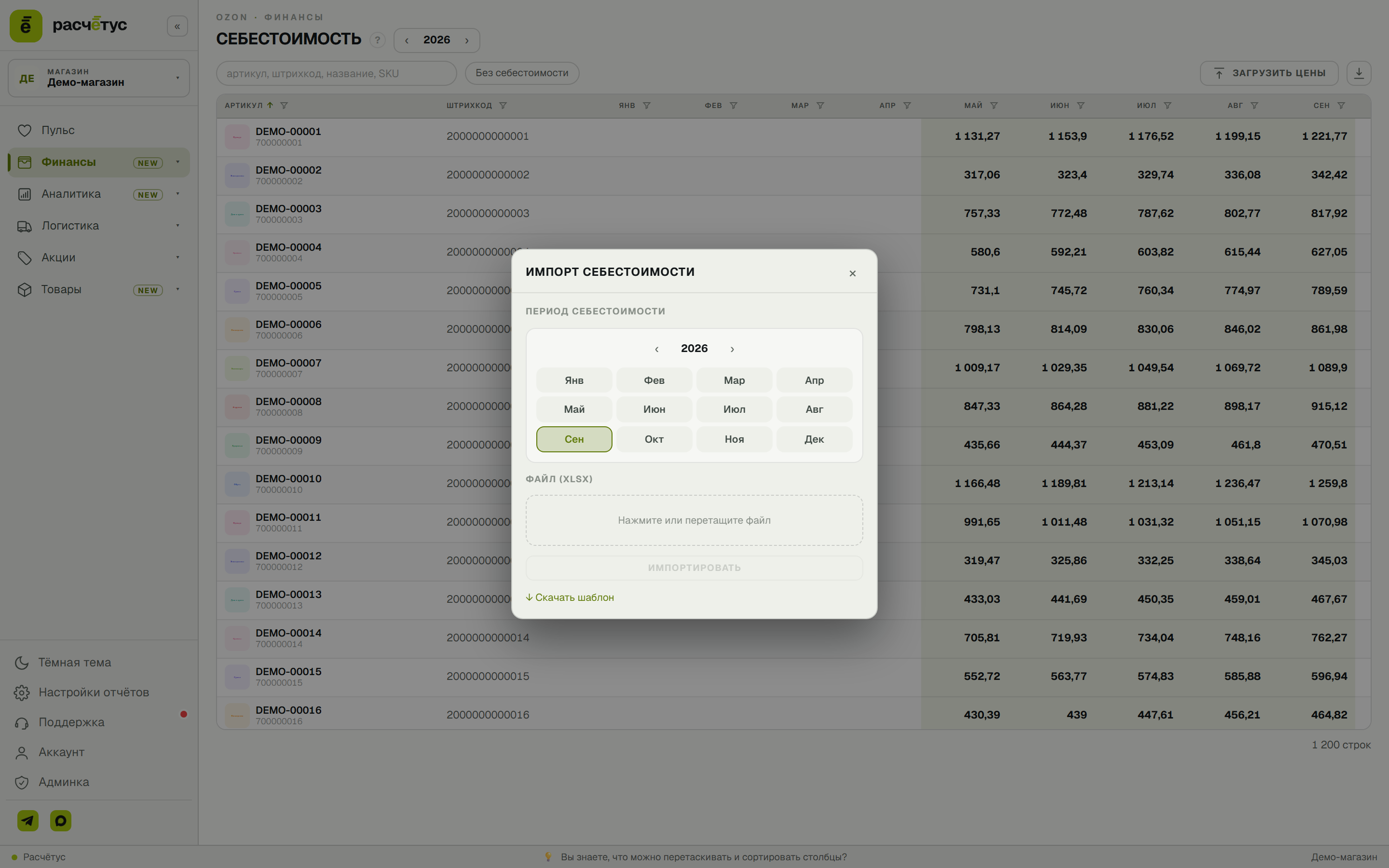The height and width of the screenshot is (868, 1389).
Task: Go to next year in the dialog calendar
Action: tap(732, 349)
